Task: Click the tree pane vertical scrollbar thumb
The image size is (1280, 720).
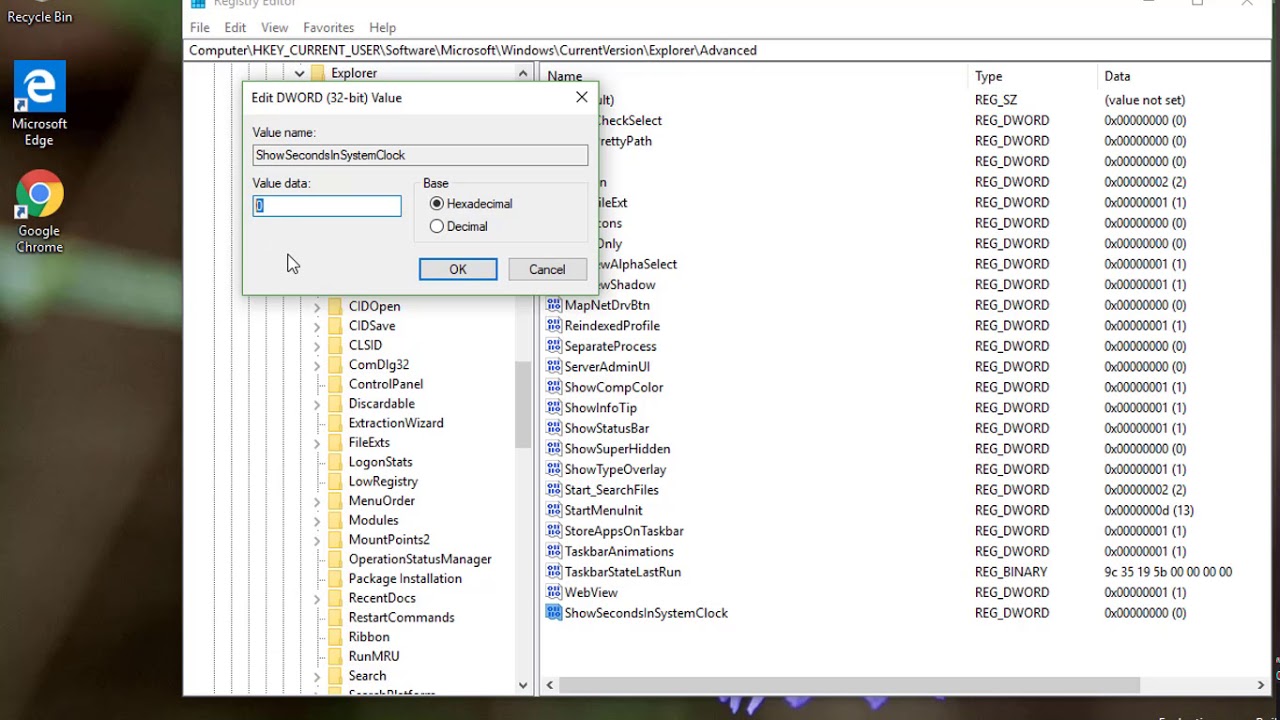Action: 523,403
